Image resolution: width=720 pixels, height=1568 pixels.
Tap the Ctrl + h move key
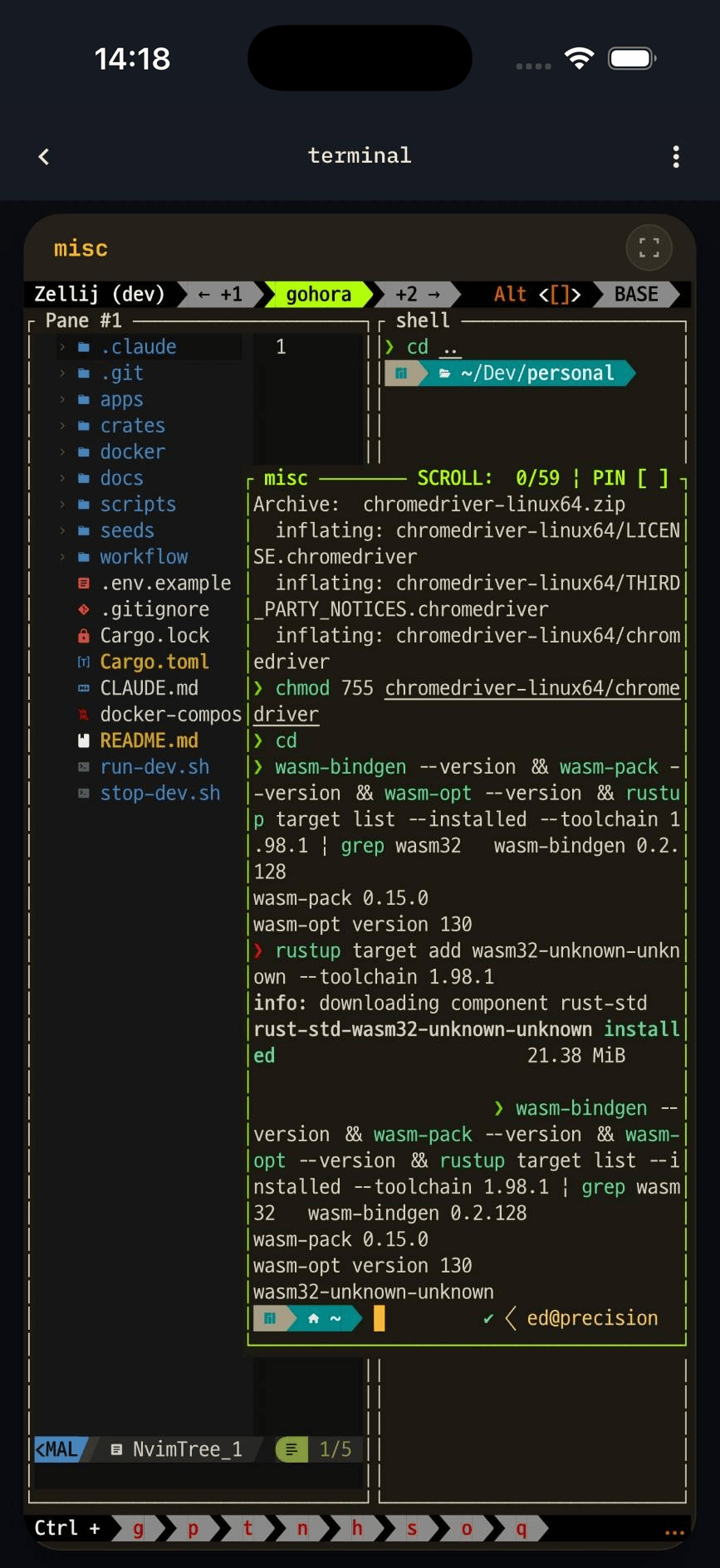tap(357, 1528)
